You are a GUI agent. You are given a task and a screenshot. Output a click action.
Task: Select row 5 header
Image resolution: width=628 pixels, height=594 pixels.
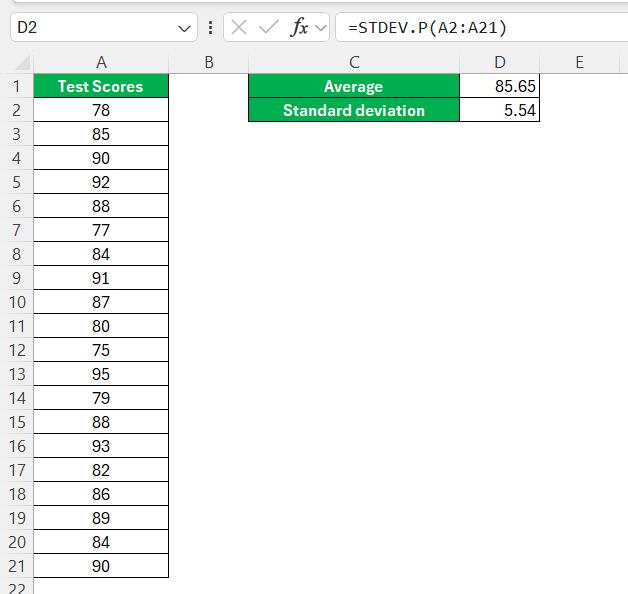tap(17, 182)
